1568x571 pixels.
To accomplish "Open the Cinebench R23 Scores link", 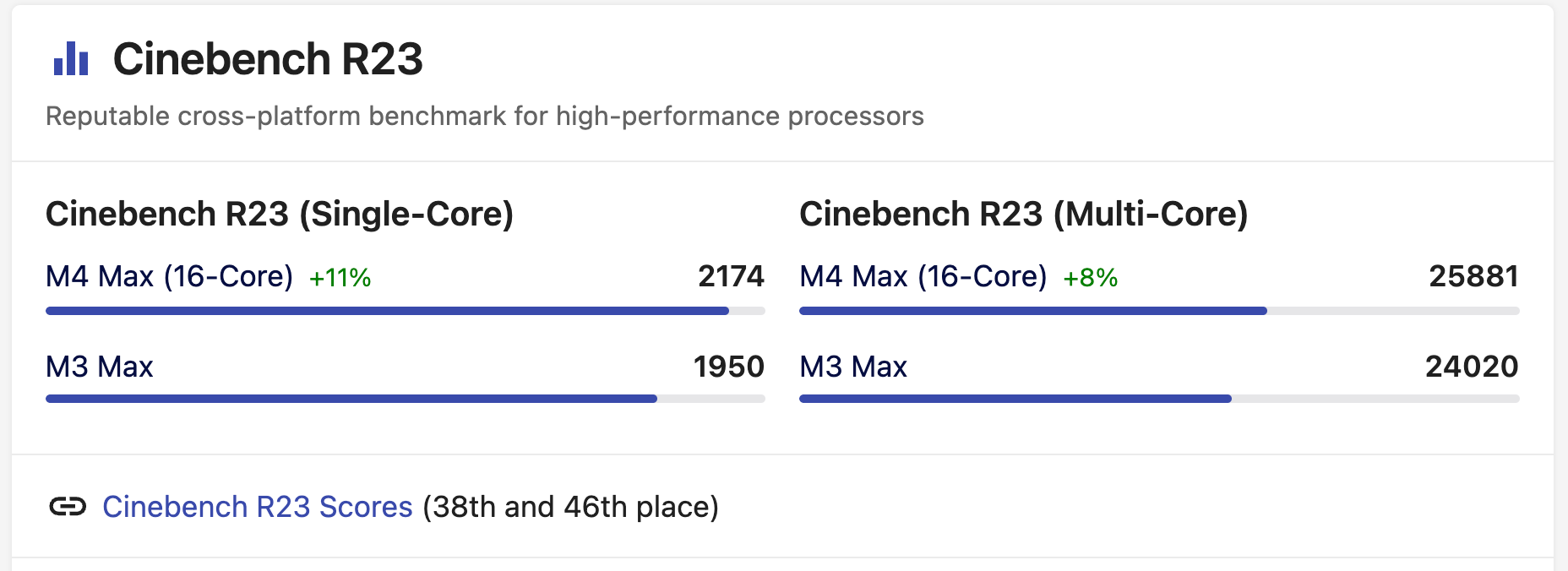I will (258, 507).
